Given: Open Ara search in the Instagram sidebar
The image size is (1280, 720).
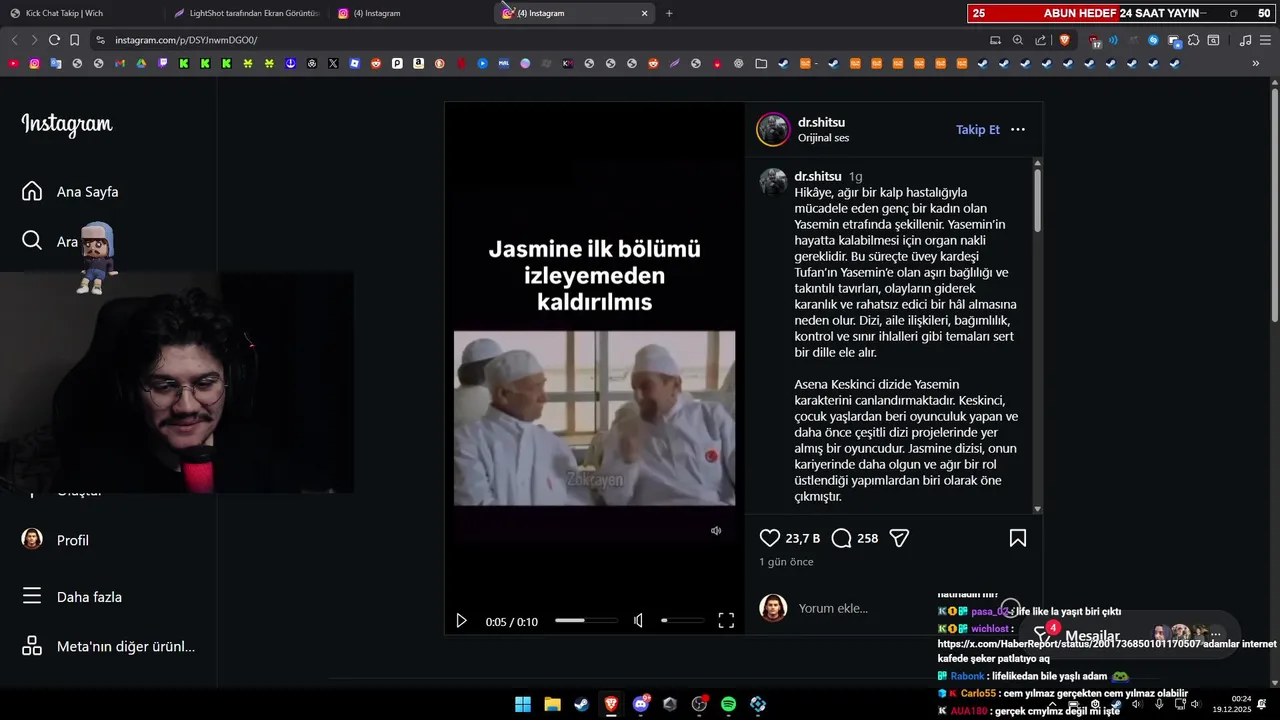Looking at the screenshot, I should point(50,241).
